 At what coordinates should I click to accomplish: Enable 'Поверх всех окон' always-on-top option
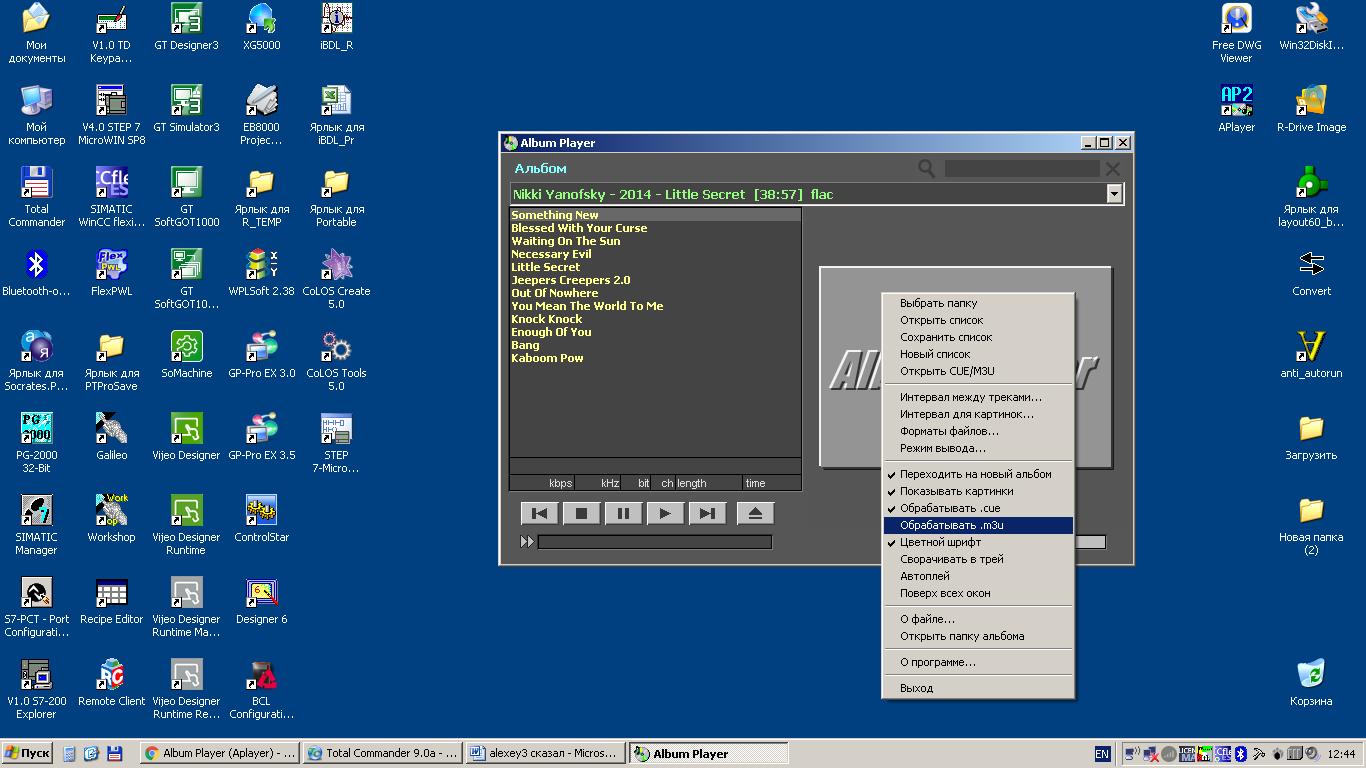(978, 593)
